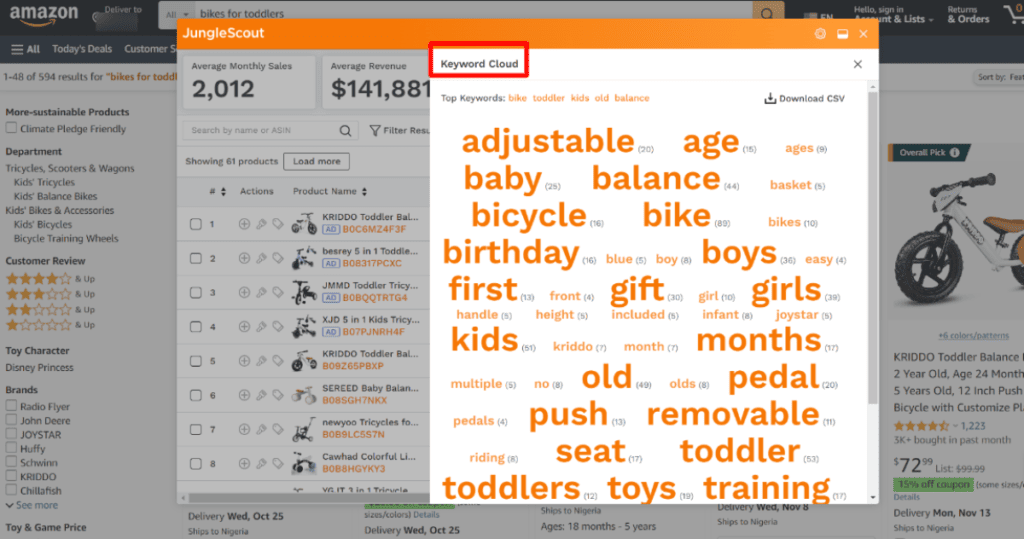Click Amazon search magnifier button

click(767, 14)
